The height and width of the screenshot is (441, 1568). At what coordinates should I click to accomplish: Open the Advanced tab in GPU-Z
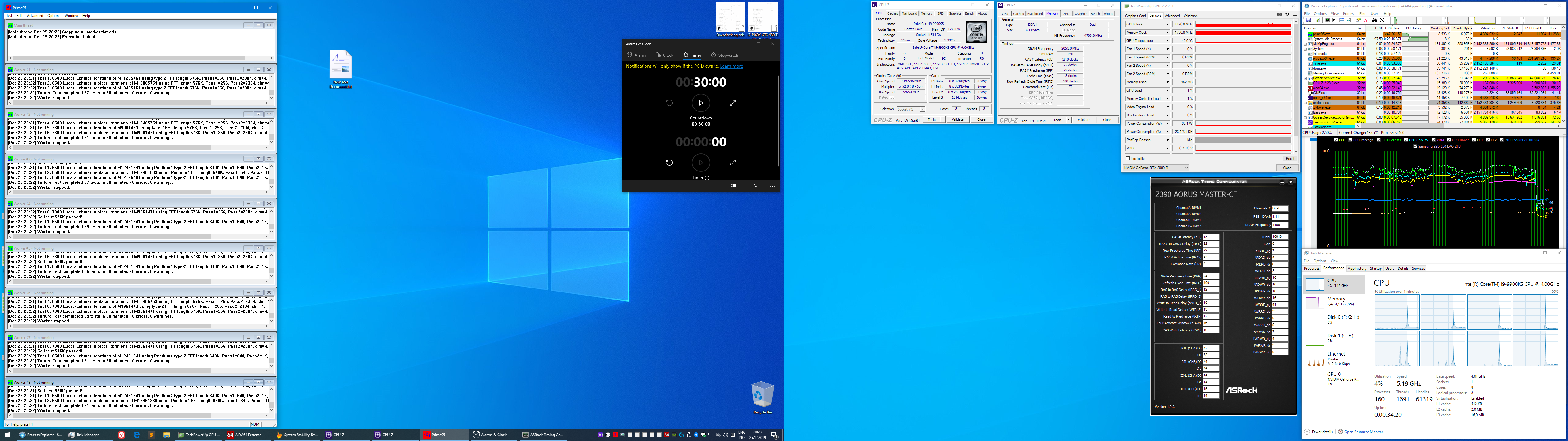[x=1172, y=16]
